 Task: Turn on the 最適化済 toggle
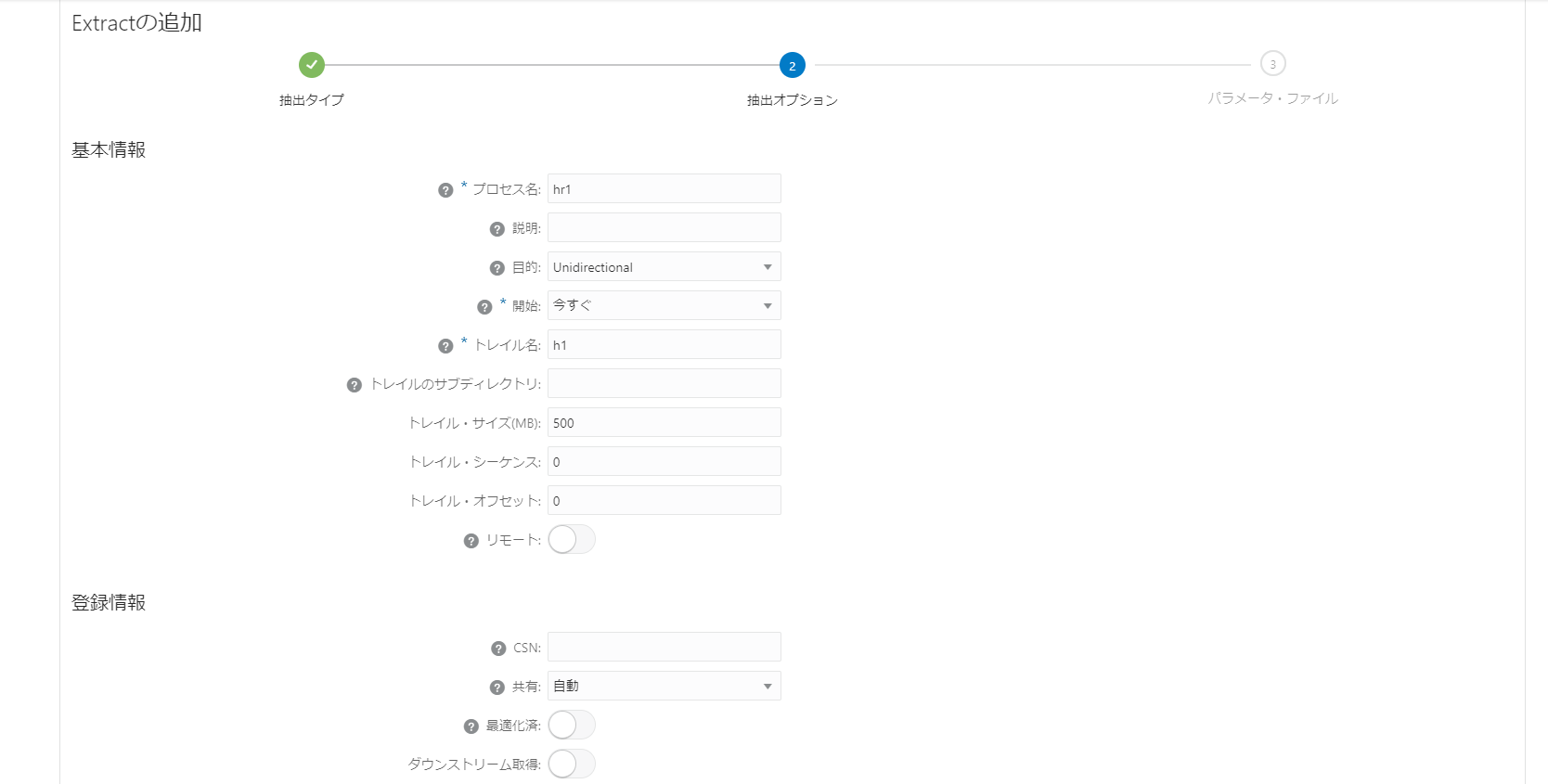pos(571,726)
